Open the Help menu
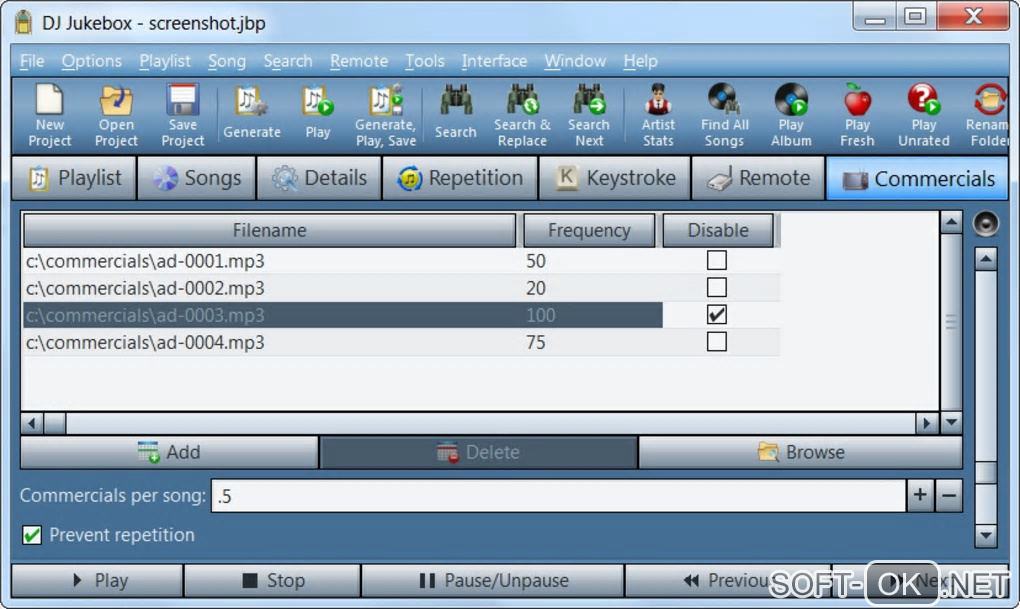The width and height of the screenshot is (1020, 609). pos(641,61)
